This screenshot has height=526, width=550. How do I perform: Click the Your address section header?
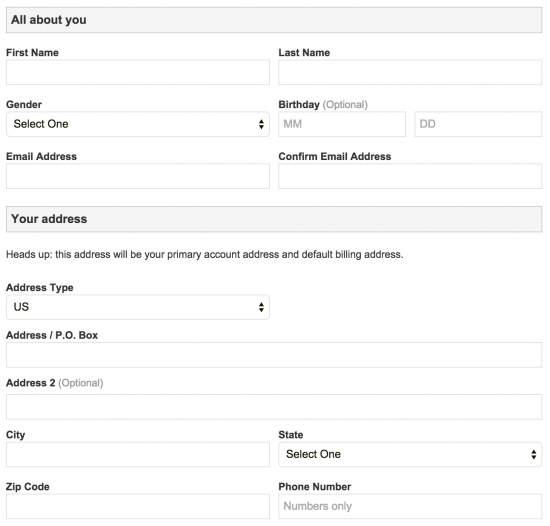pos(274,219)
